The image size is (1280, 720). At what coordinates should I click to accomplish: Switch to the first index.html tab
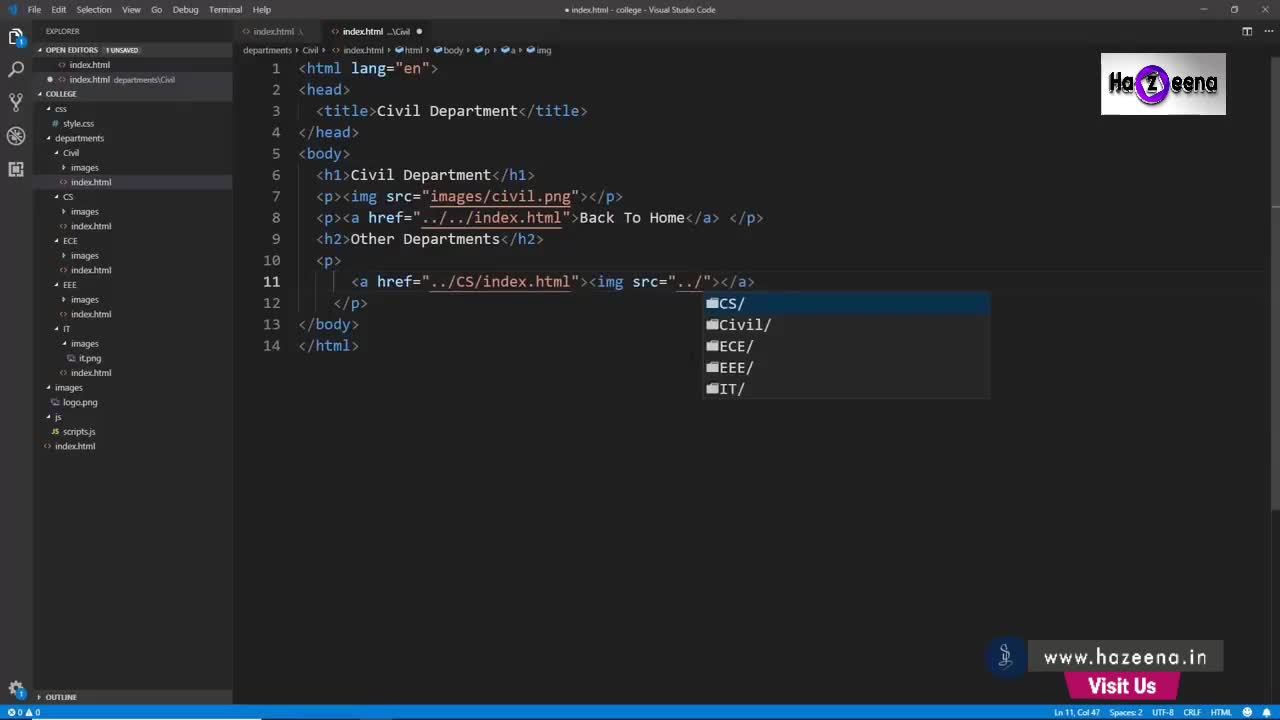[276, 31]
